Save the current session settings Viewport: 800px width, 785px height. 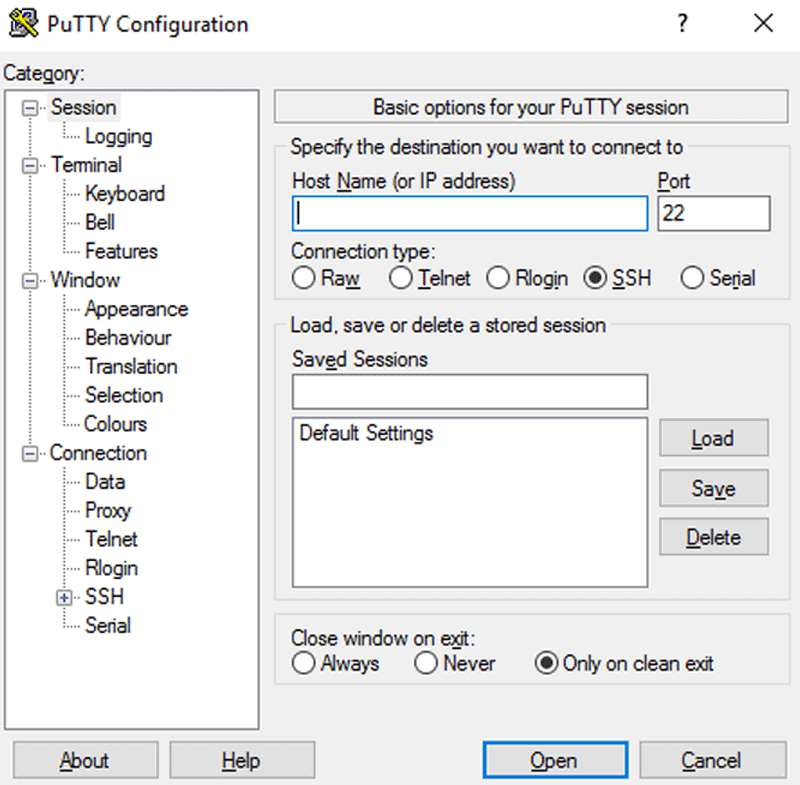[713, 488]
